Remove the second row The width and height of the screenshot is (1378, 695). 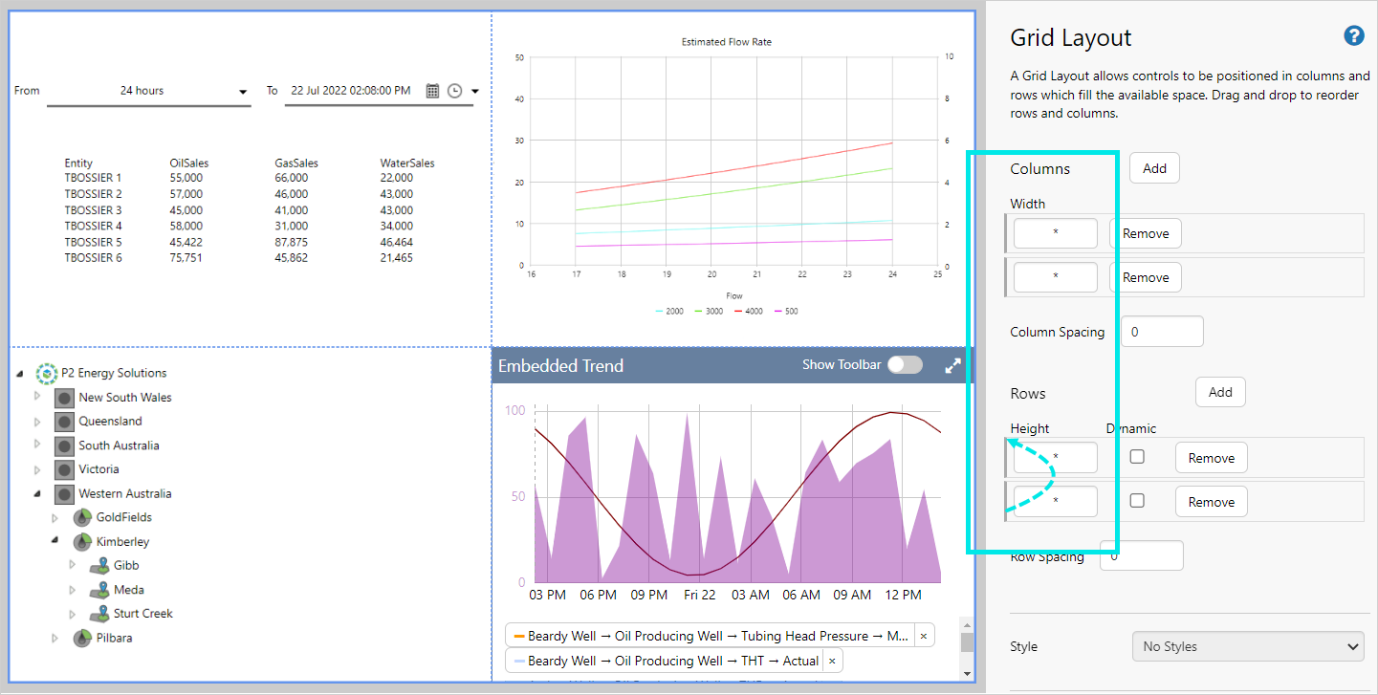tap(1211, 502)
